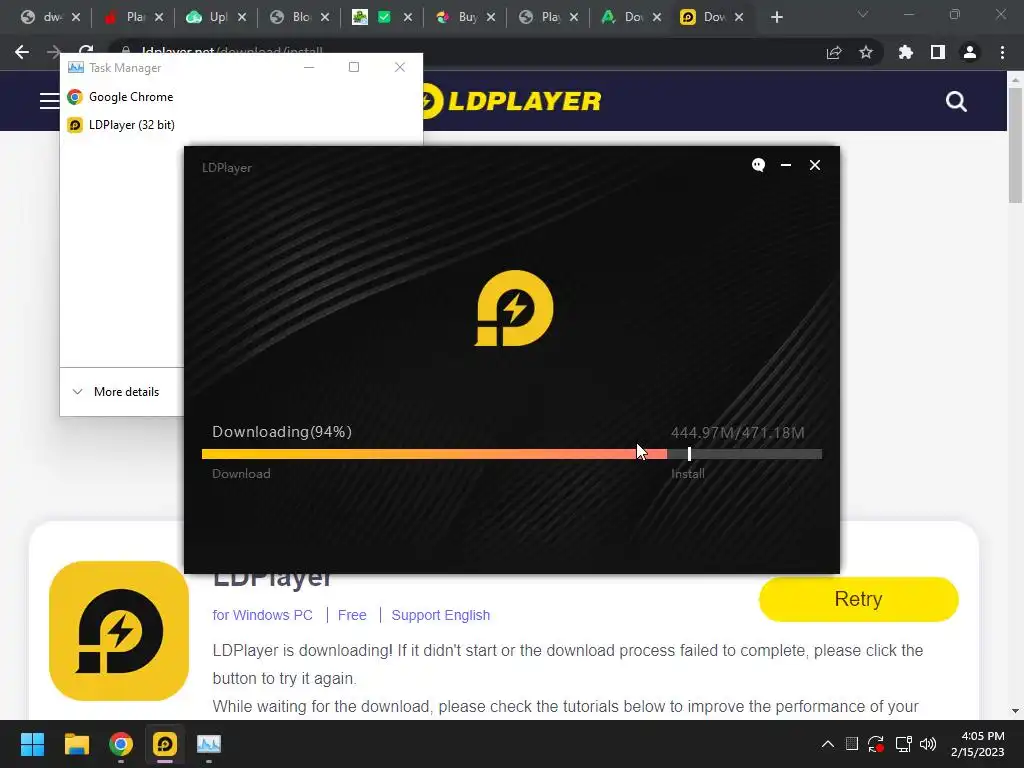This screenshot has height=768, width=1024.
Task: Minimize the LDPlayer installer window
Action: click(x=786, y=165)
